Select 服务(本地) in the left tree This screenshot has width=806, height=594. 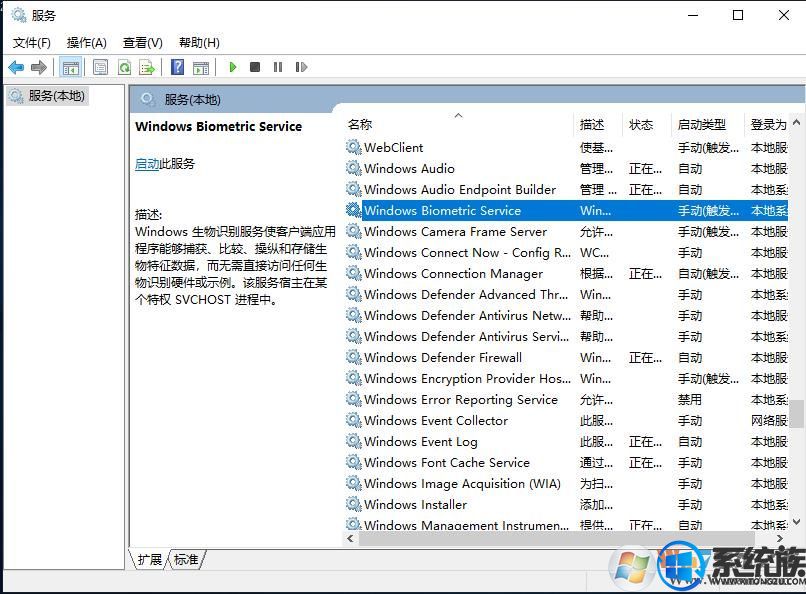(x=48, y=96)
